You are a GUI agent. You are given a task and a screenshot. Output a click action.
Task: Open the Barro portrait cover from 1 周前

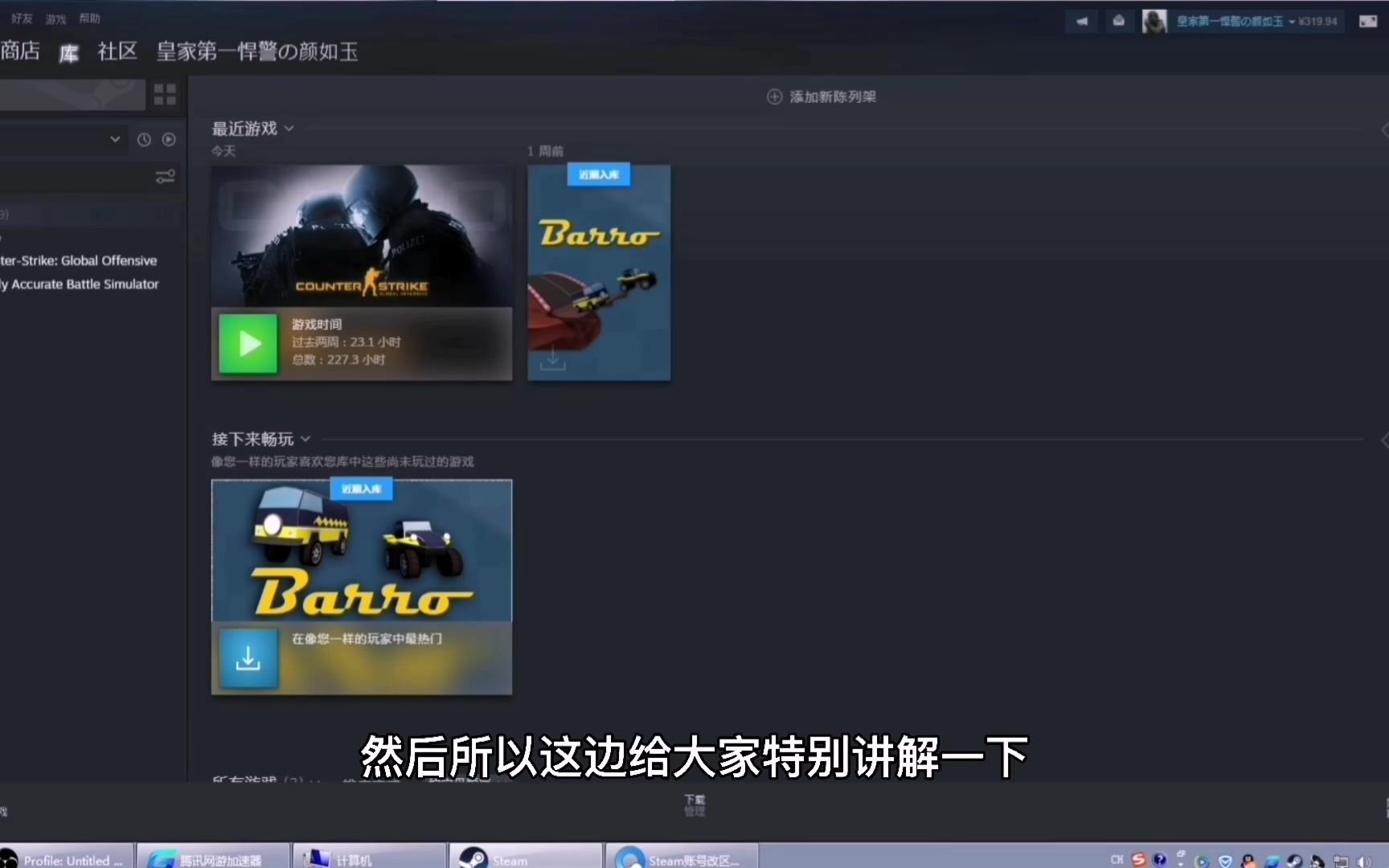(599, 272)
